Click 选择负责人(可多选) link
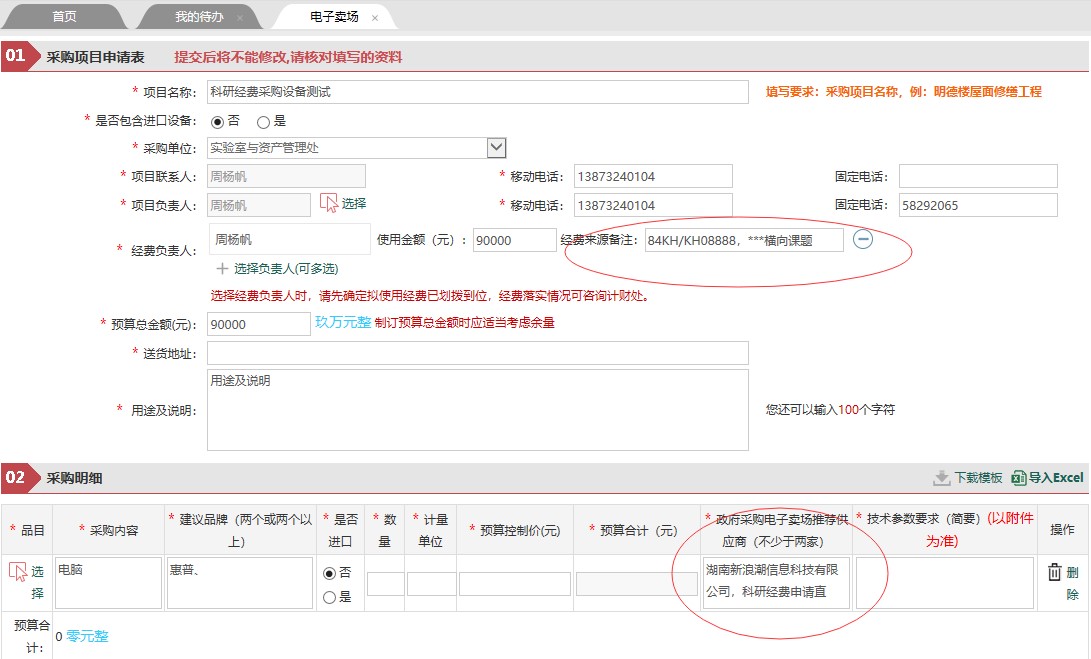Image resolution: width=1091 pixels, height=659 pixels. [285, 269]
